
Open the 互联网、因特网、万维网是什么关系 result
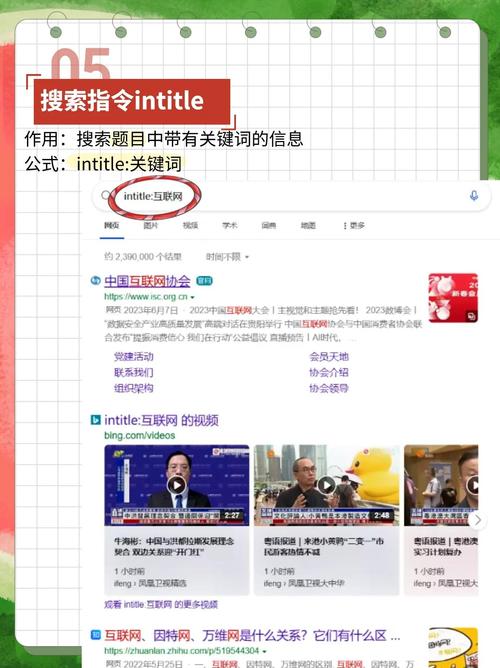252,636
